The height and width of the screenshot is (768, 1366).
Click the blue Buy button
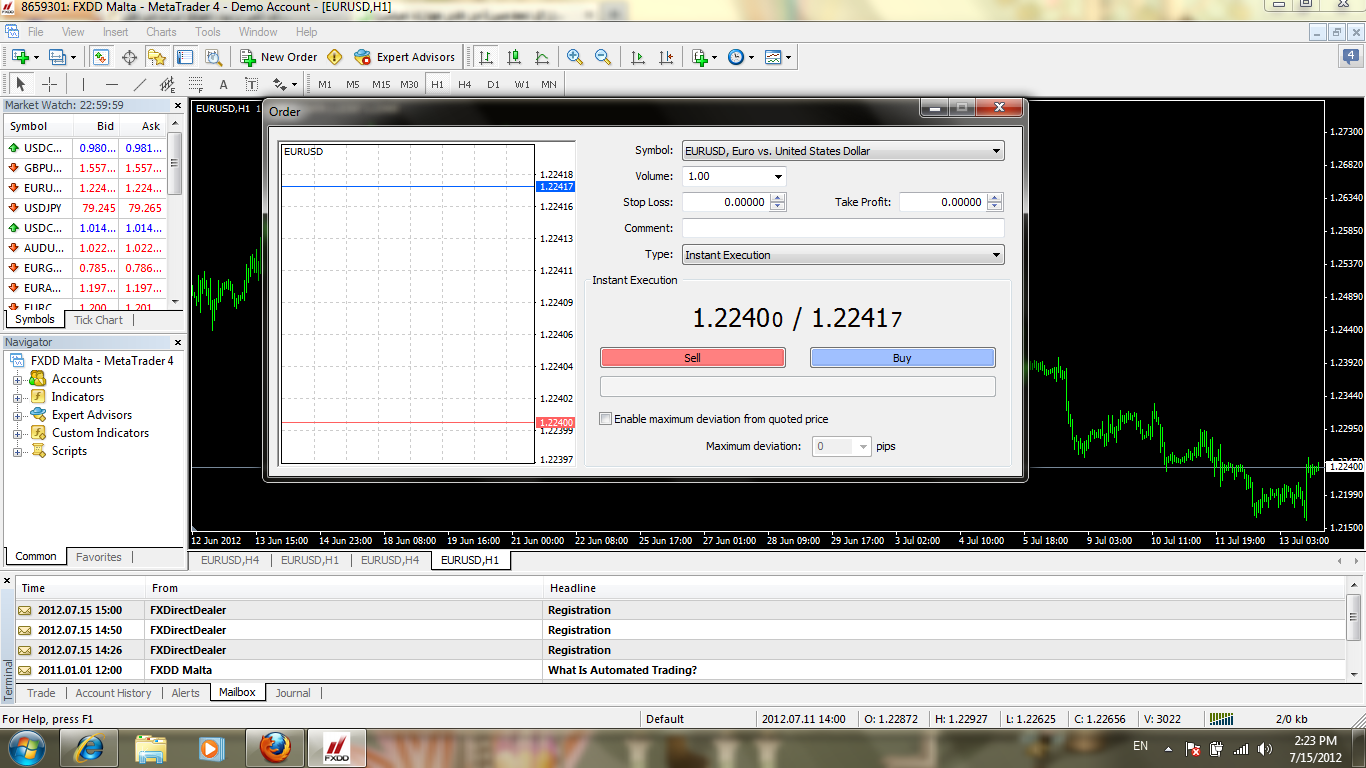pos(902,358)
